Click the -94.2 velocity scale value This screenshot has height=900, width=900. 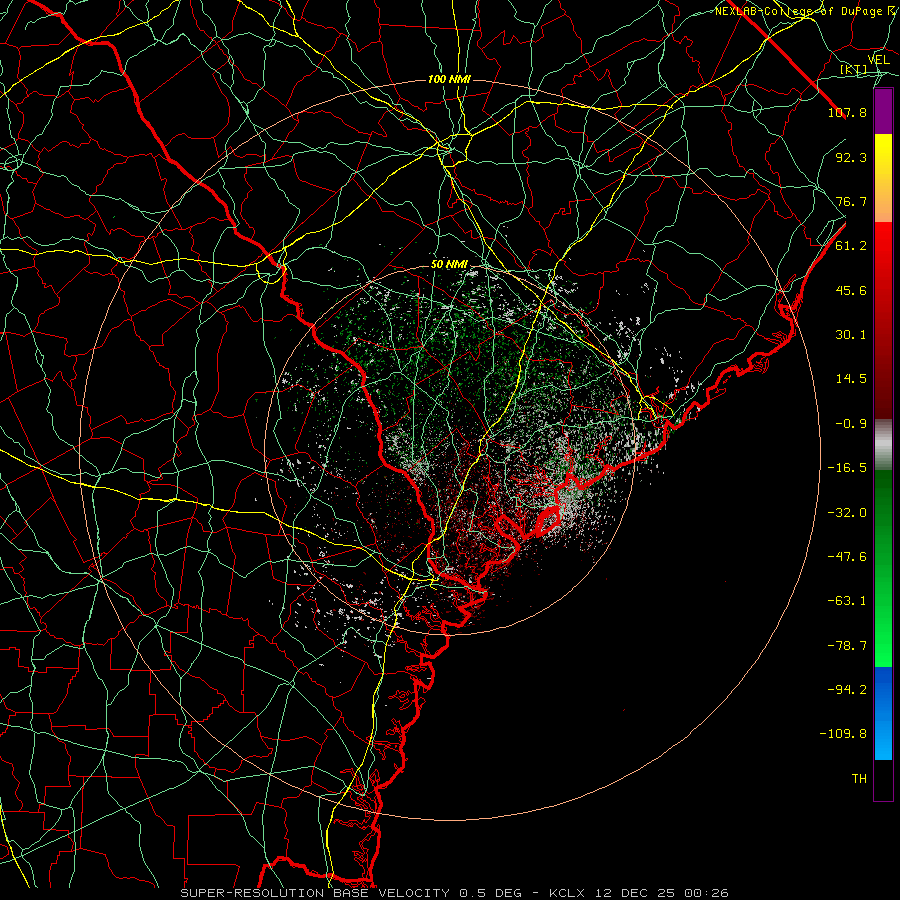pos(847,690)
